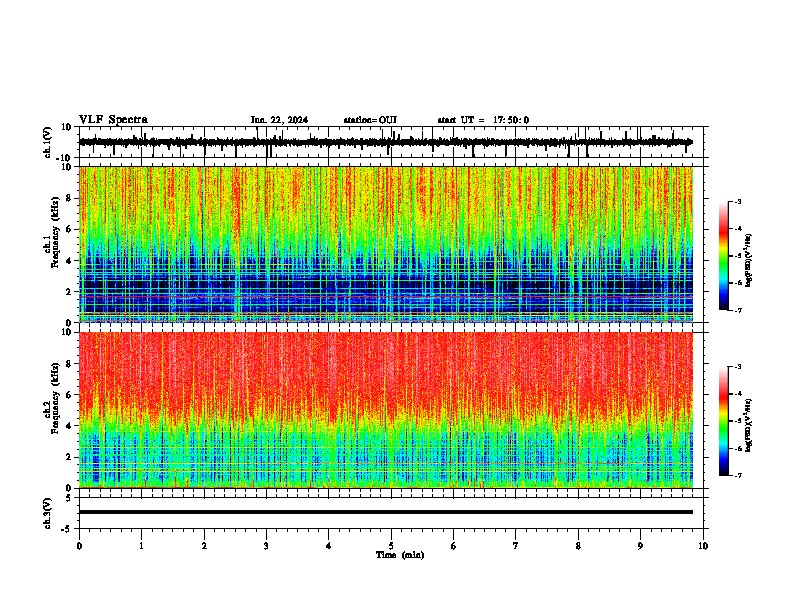The height and width of the screenshot is (612, 792).
Task: Click the "ch.2 Frequency (kHz)" axis label
Action: (x=51, y=398)
